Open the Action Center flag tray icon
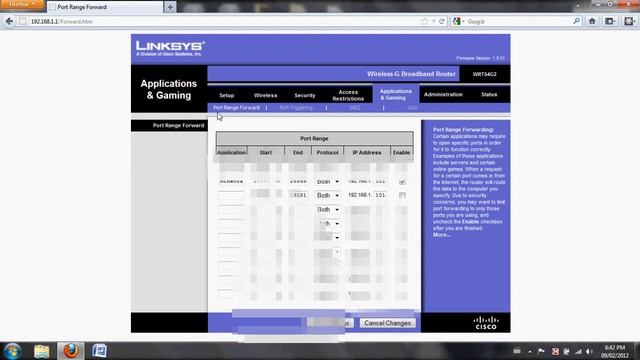The image size is (640, 360). (x=542, y=351)
